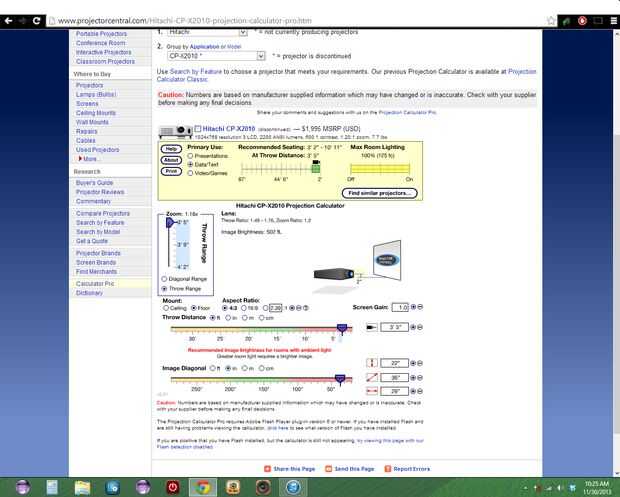Decrease image height with minus icon

click(x=420, y=363)
